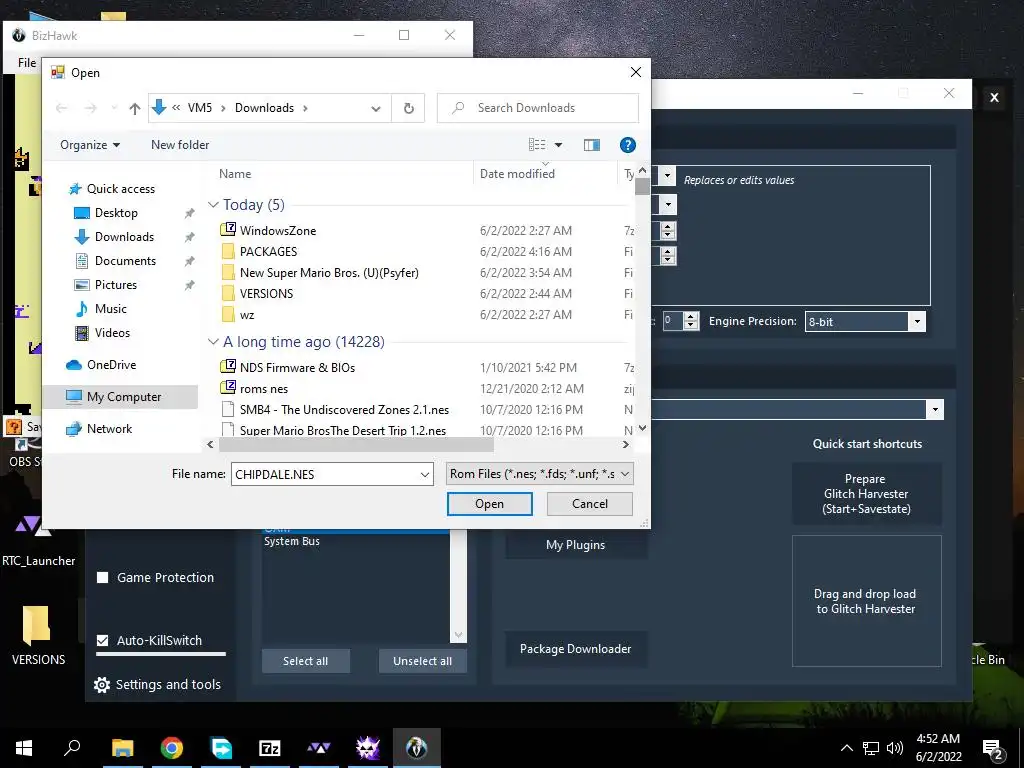
Task: Click the File name text field
Action: click(x=325, y=475)
